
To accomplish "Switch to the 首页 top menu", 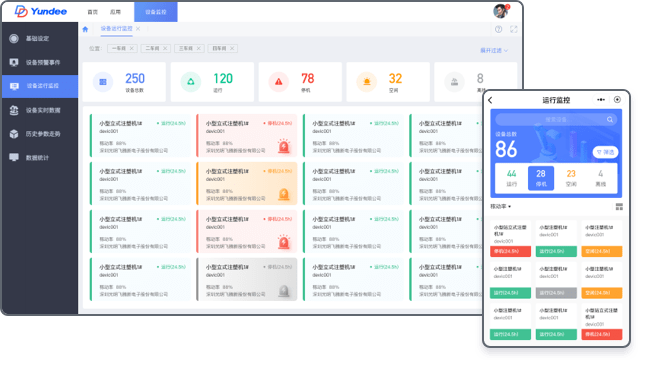I will pos(93,12).
